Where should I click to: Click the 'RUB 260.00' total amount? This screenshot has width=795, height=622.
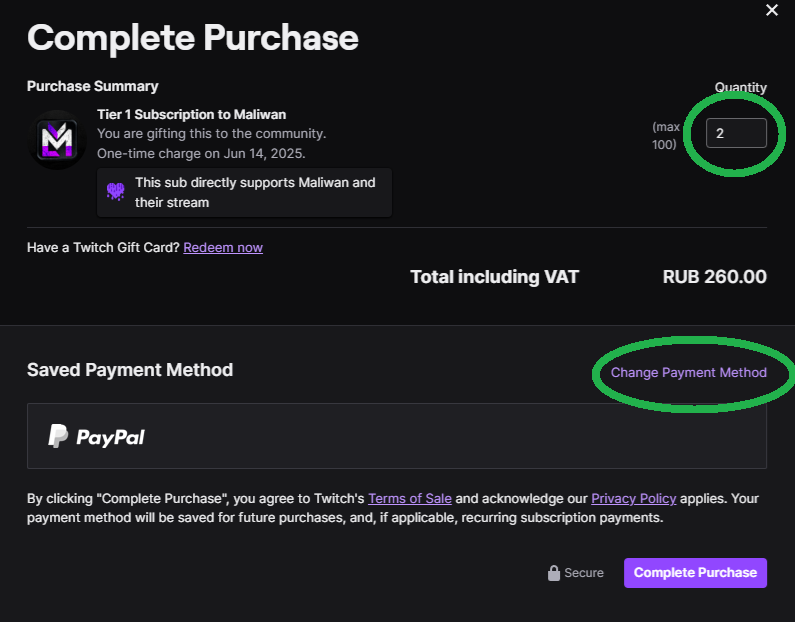tap(714, 277)
